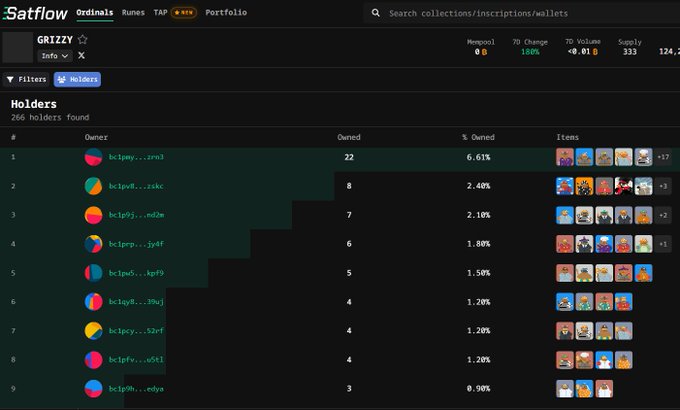Click the search magnifier icon
The height and width of the screenshot is (410, 680).
[376, 13]
